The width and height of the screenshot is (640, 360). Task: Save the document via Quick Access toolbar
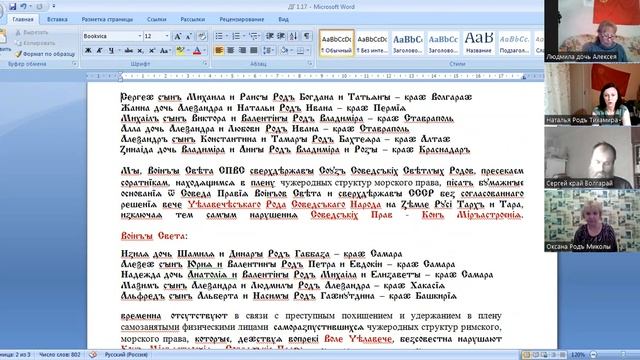pos(13,6)
